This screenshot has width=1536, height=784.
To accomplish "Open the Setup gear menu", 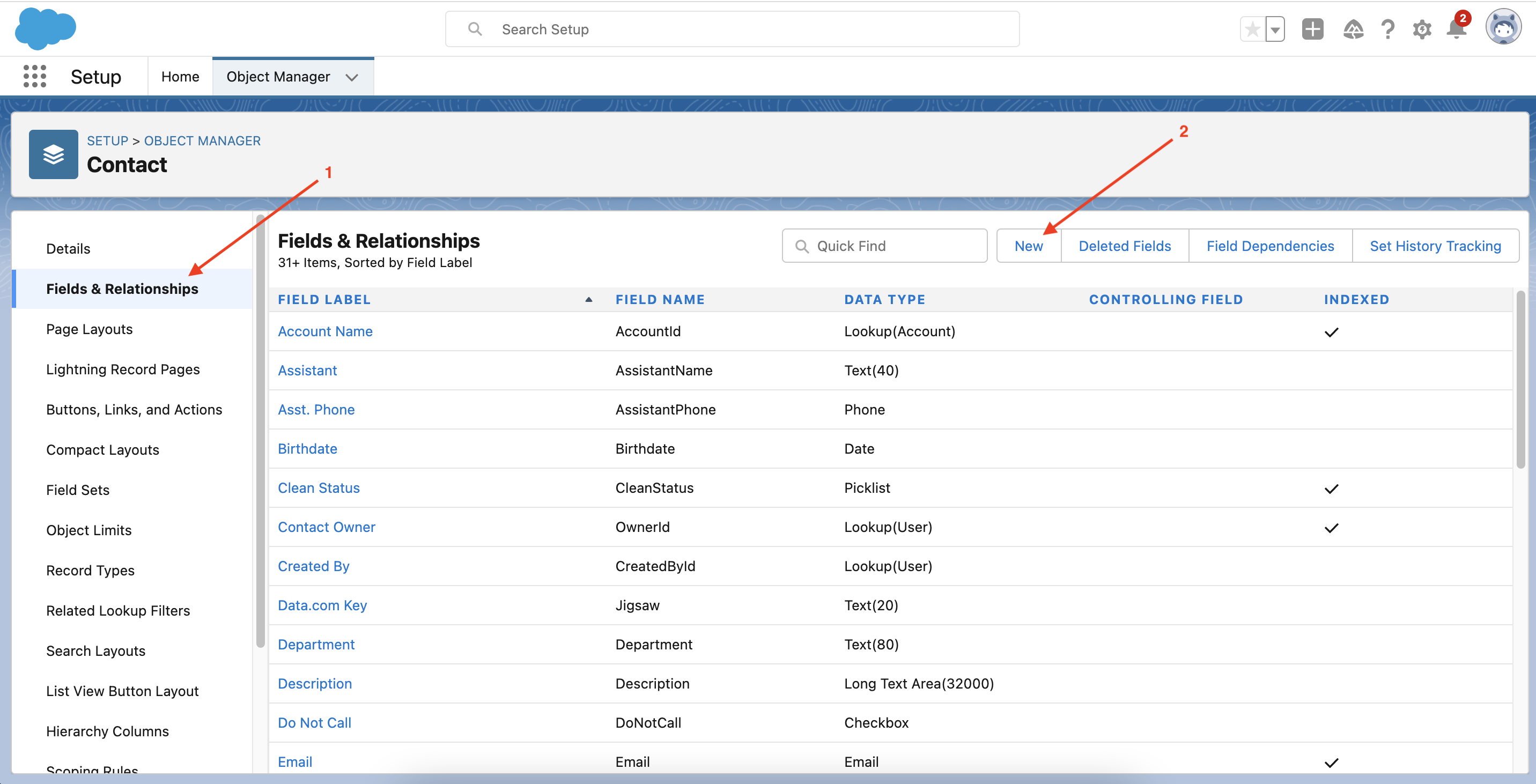I will click(x=1422, y=29).
